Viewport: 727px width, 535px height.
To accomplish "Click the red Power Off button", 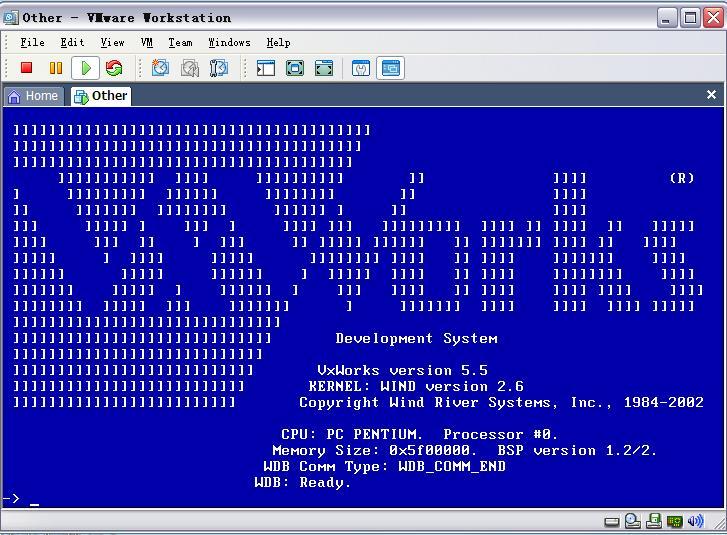I will click(26, 68).
